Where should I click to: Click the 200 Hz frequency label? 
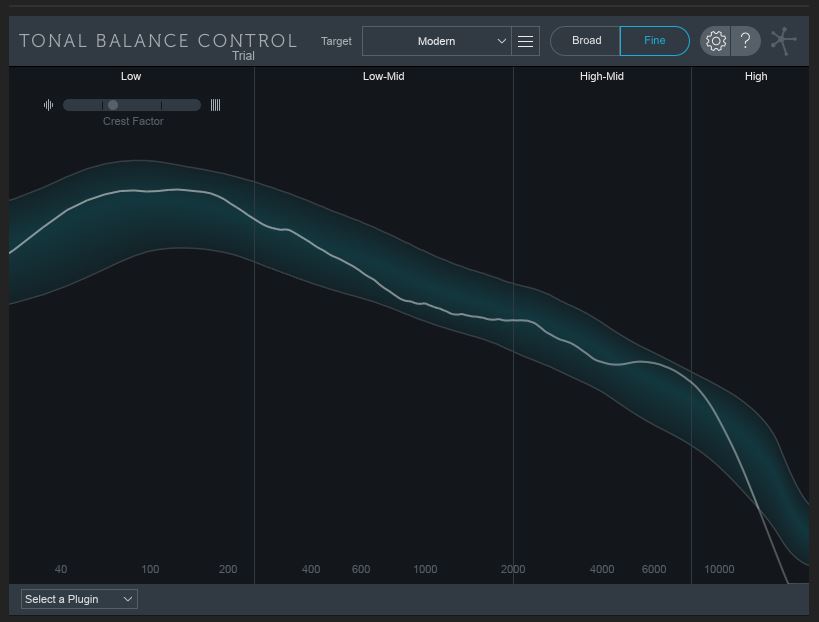click(x=228, y=569)
